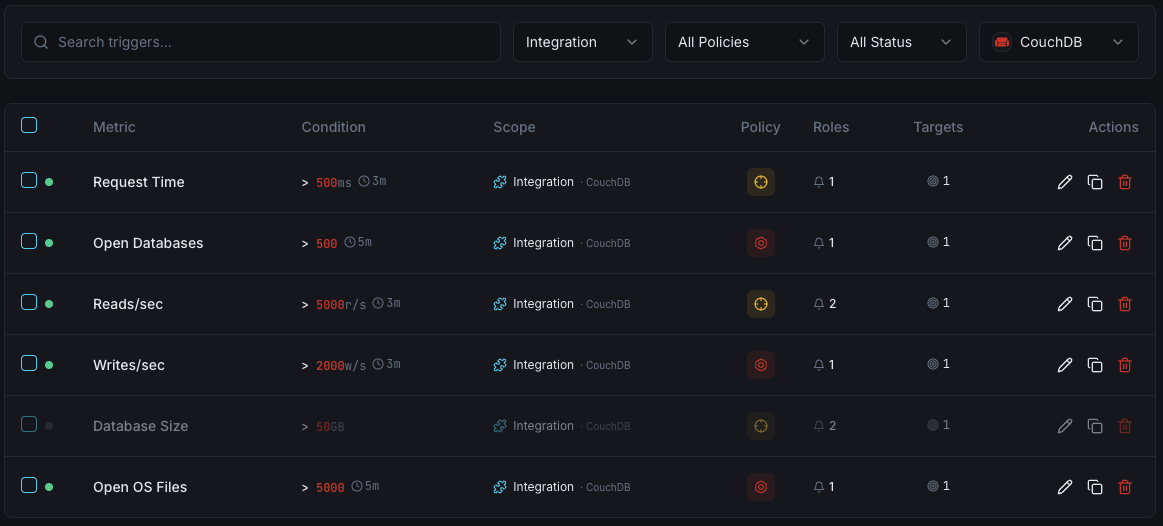The width and height of the screenshot is (1163, 526).
Task: Click the Open Databases metric name
Action: [x=148, y=243]
